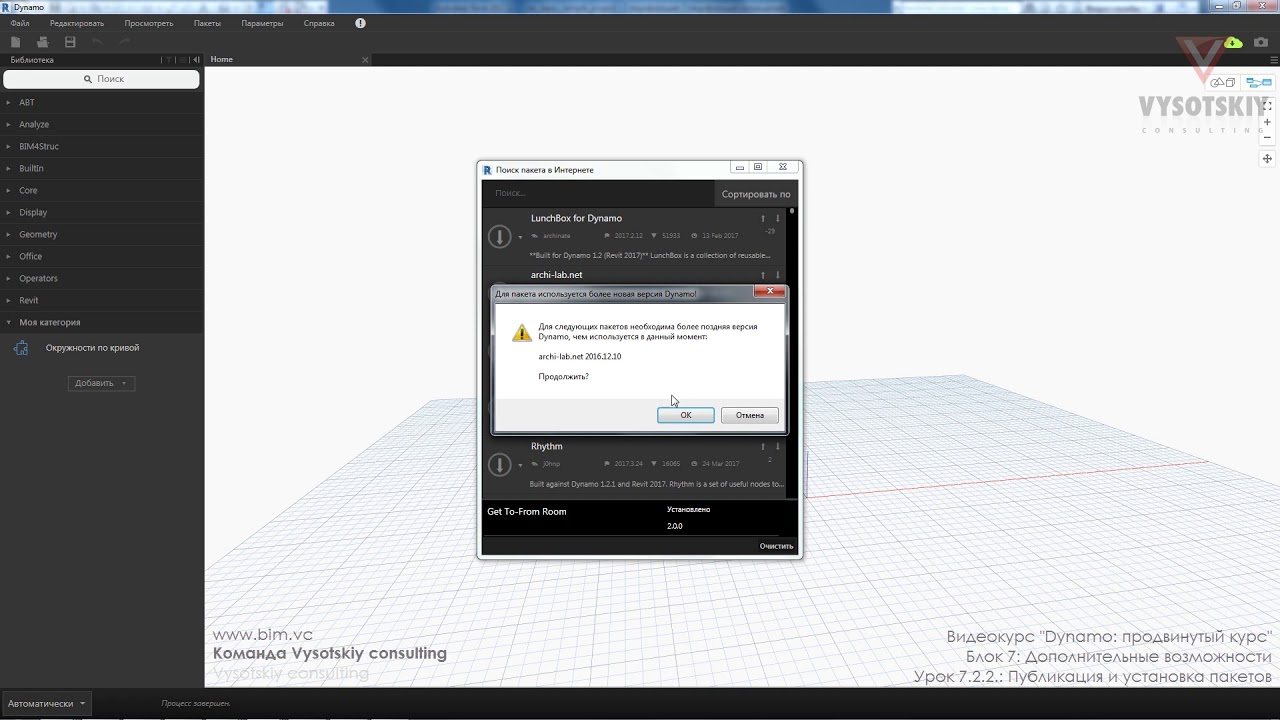The height and width of the screenshot is (720, 1280).
Task: Click the library Поиск search box
Action: tap(102, 79)
